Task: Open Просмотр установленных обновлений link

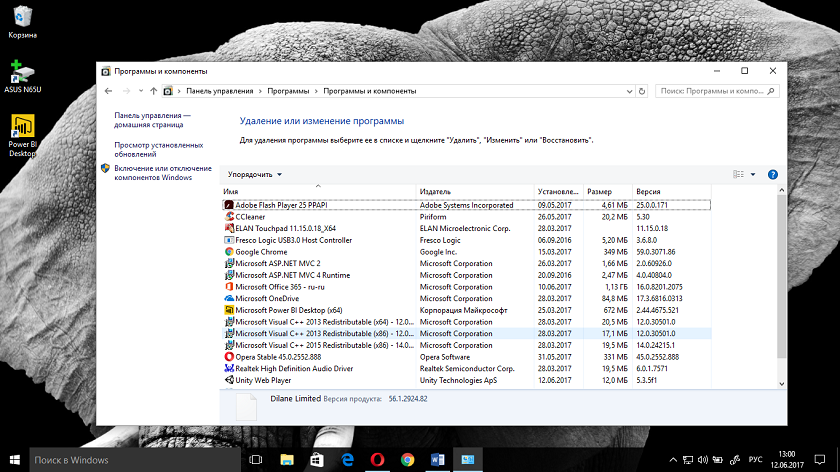Action: 159,149
